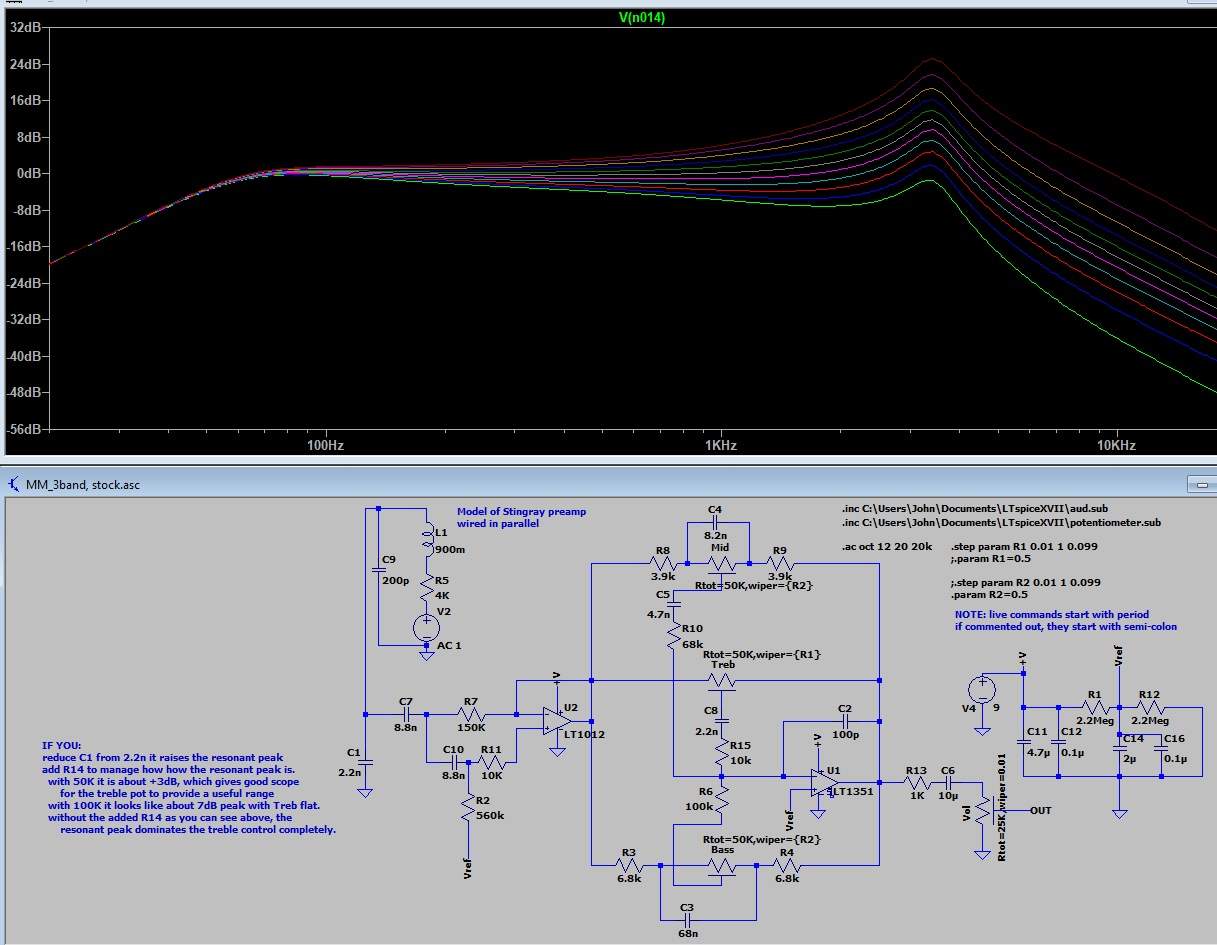Click capacitor C1 2.2n symbol

click(x=366, y=762)
